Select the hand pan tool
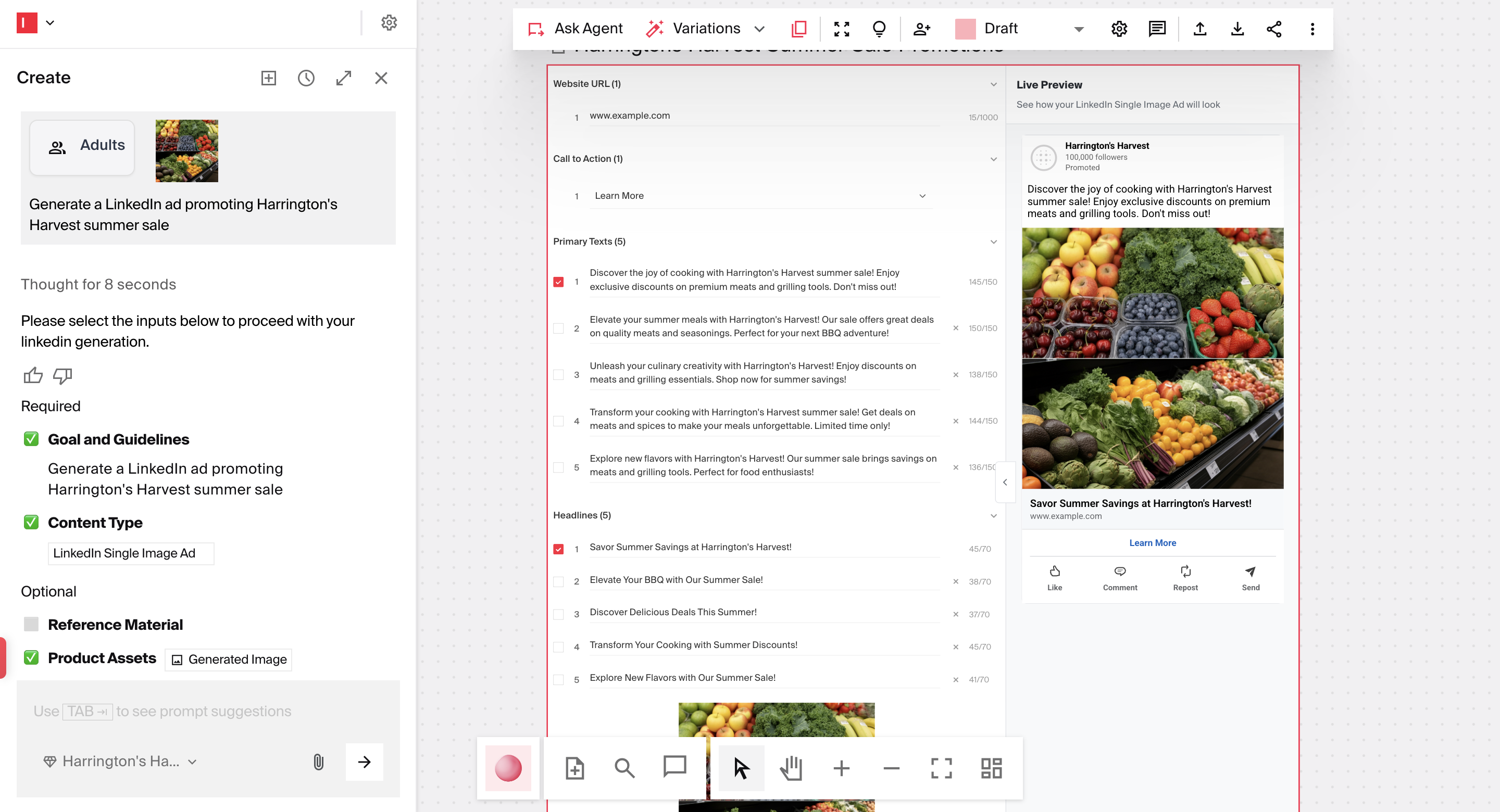The height and width of the screenshot is (812, 1500). click(x=791, y=768)
